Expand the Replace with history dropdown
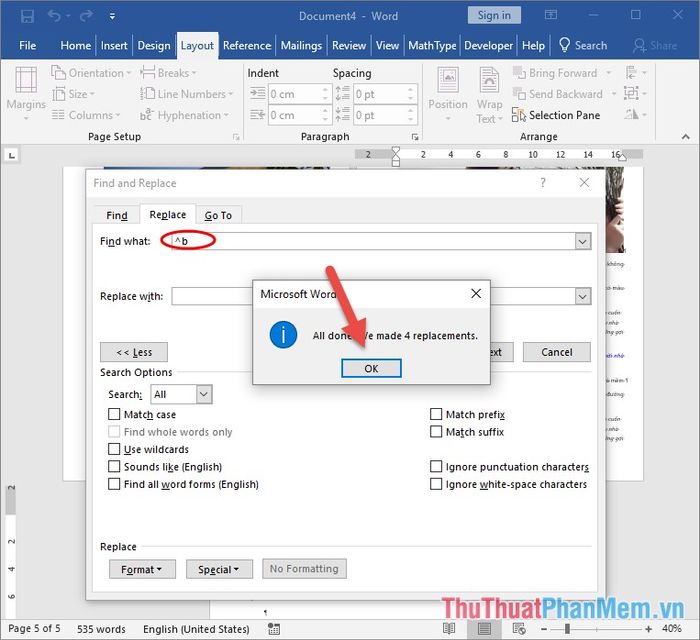The height and width of the screenshot is (640, 700). 583,296
